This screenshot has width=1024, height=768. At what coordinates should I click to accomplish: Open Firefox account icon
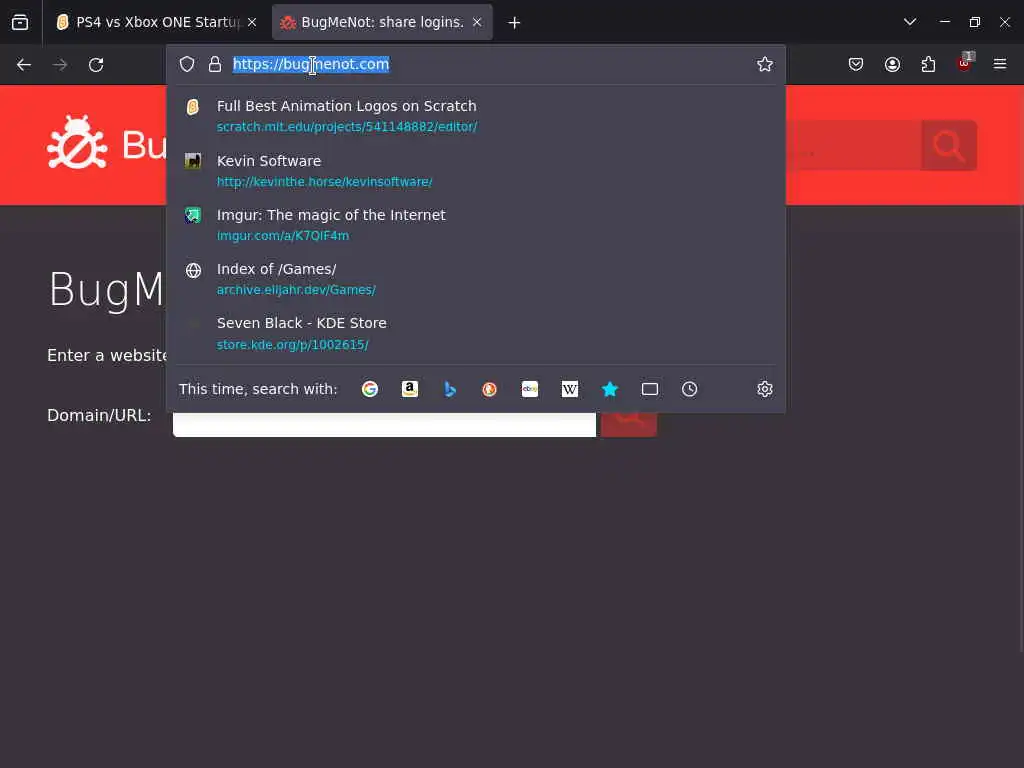(x=892, y=64)
